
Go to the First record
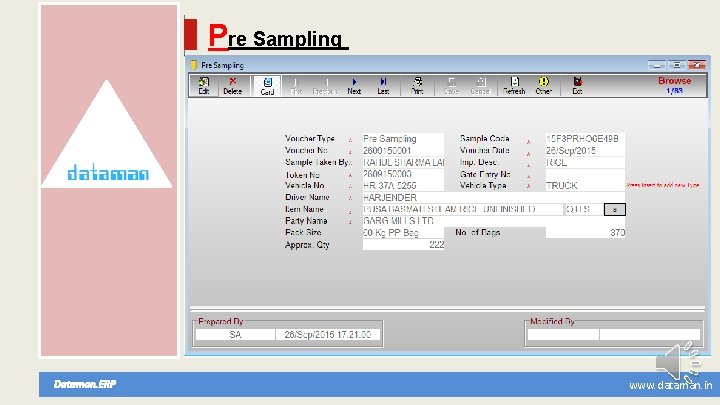(296, 86)
